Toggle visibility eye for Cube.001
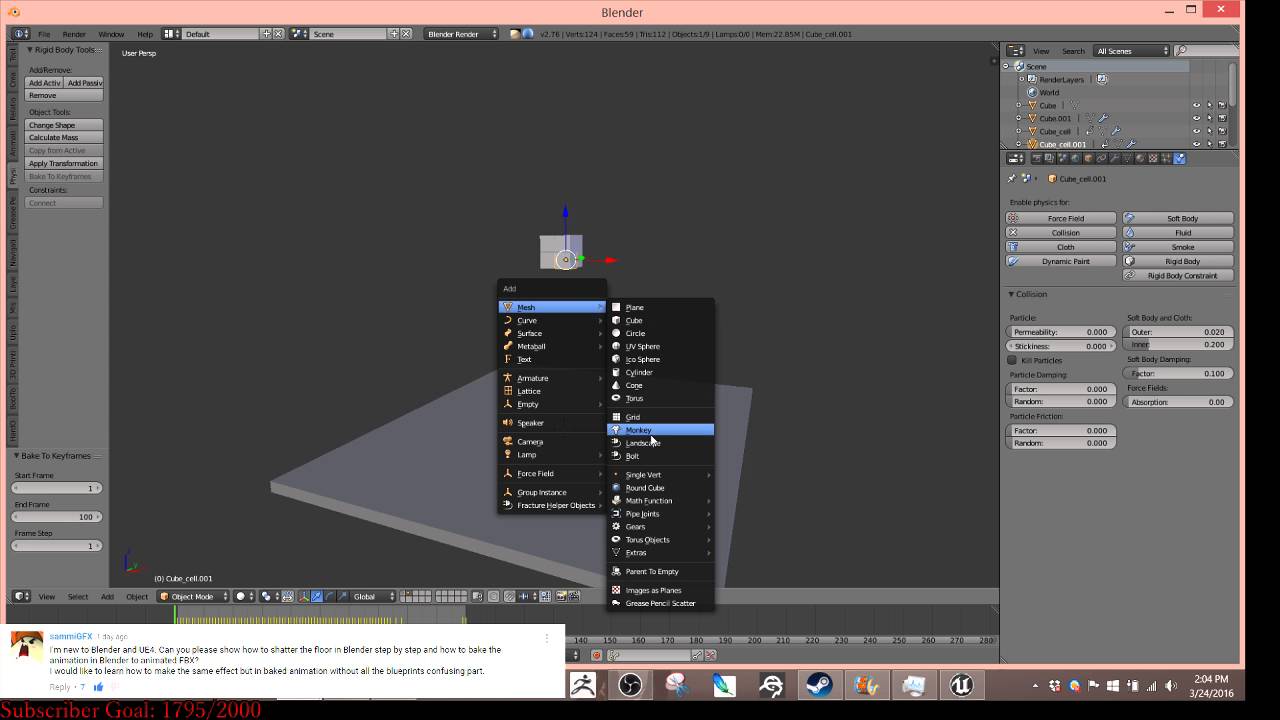Image resolution: width=1280 pixels, height=720 pixels. click(x=1196, y=118)
